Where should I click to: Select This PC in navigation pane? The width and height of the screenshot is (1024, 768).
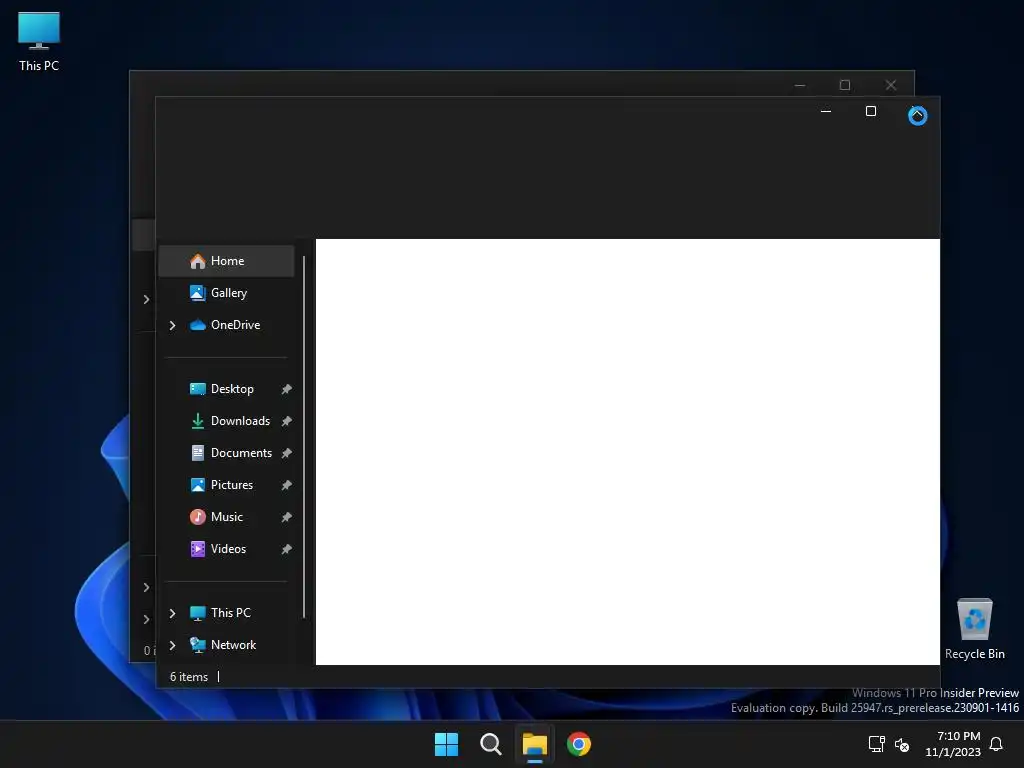[x=227, y=613]
